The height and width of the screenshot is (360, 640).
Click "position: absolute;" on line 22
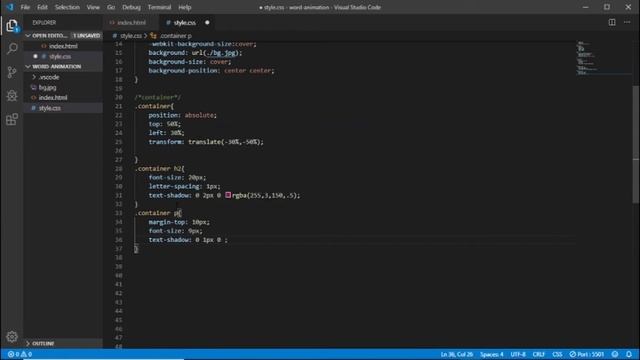[182, 115]
